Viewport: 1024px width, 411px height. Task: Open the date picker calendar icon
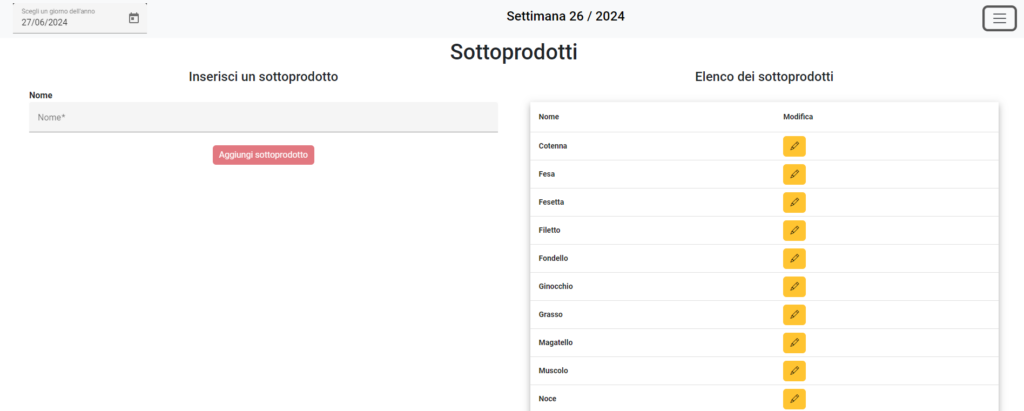tap(134, 18)
